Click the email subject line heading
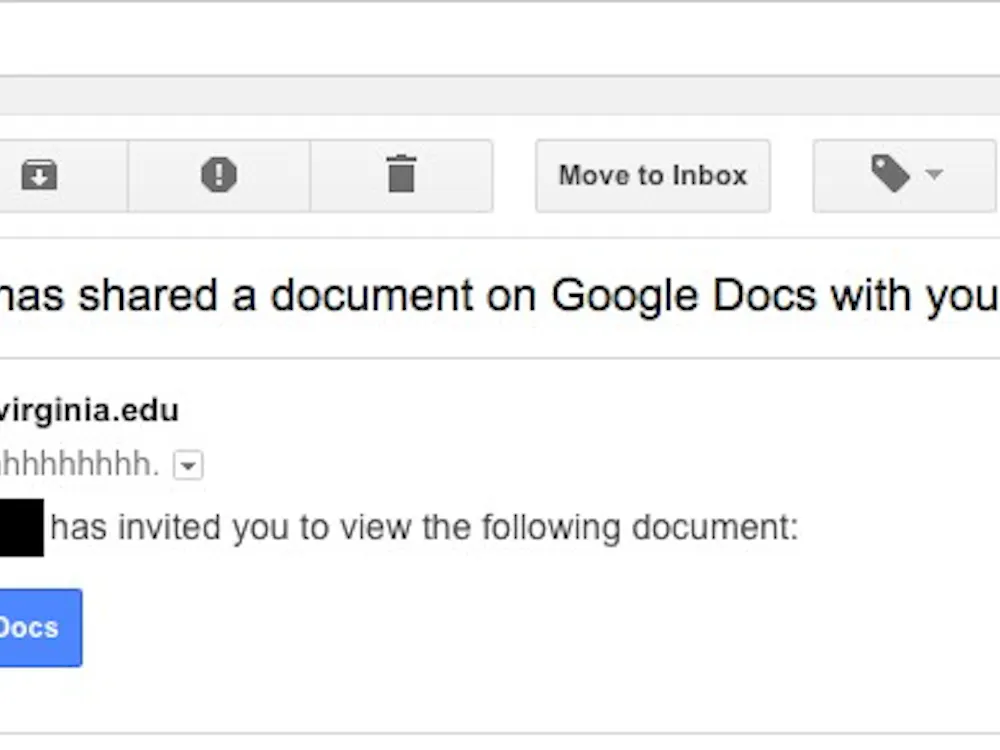Screen dimensions: 1000x750 point(500,296)
